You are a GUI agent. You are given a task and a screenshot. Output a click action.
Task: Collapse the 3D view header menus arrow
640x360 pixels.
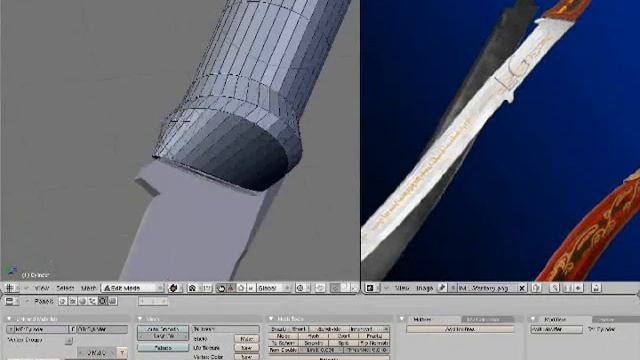point(26,288)
